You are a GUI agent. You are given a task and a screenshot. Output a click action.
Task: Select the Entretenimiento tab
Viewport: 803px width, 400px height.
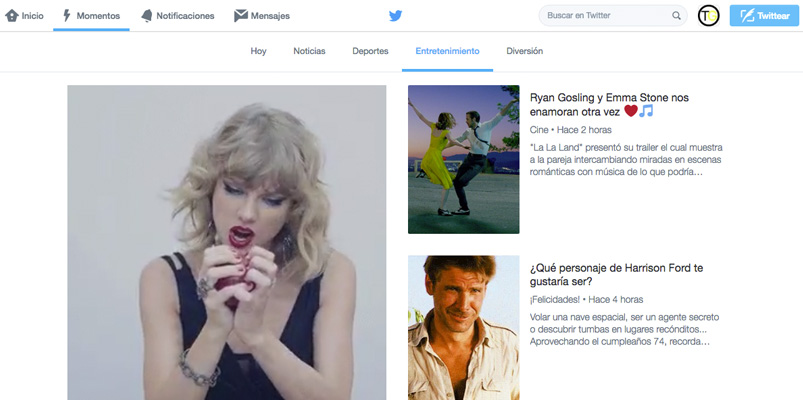click(447, 51)
